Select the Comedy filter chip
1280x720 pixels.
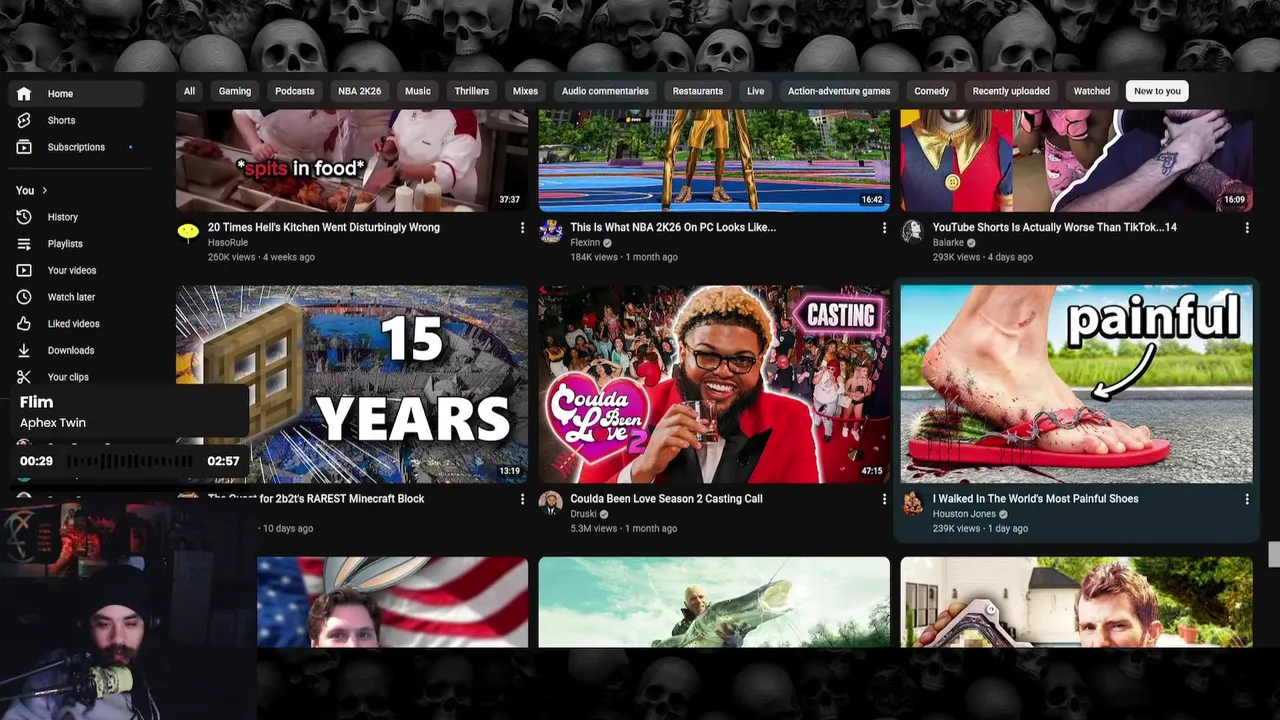pyautogui.click(x=931, y=91)
